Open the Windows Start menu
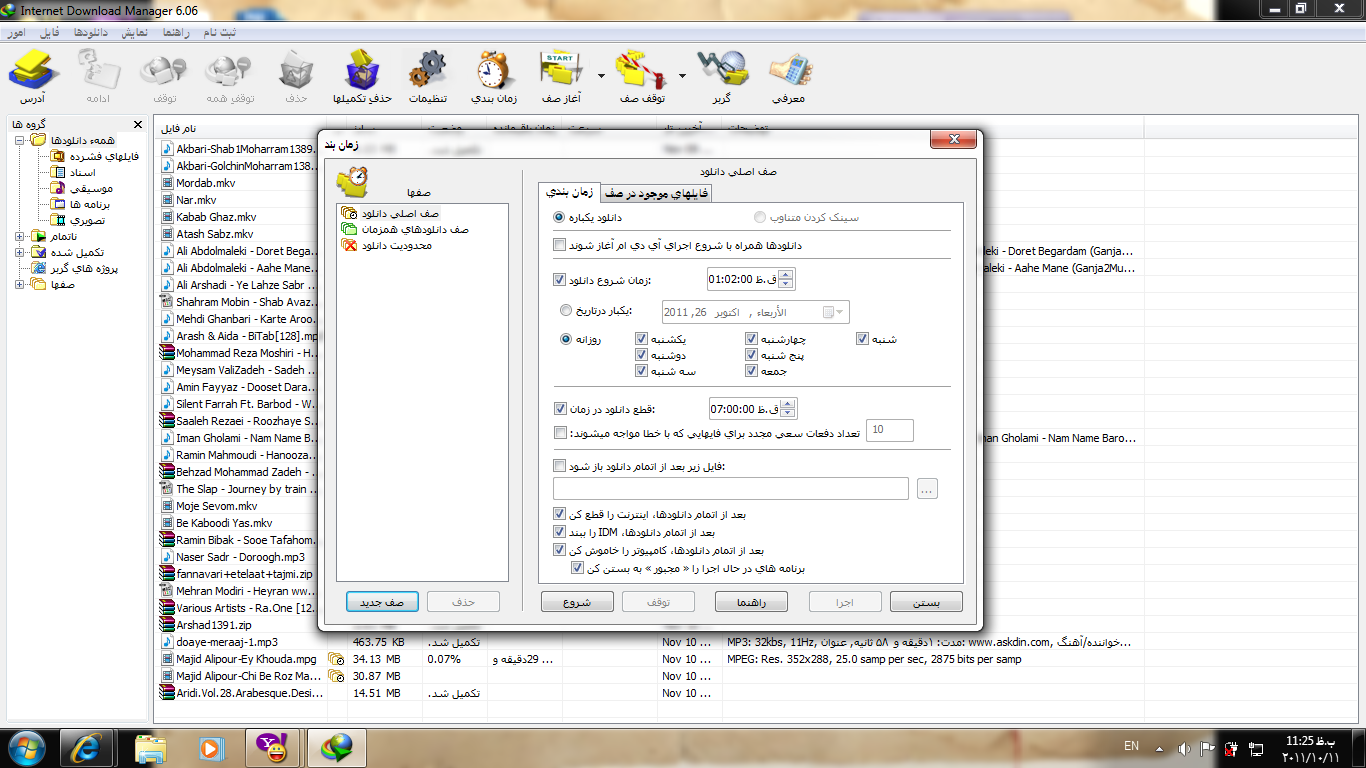 (x=25, y=747)
